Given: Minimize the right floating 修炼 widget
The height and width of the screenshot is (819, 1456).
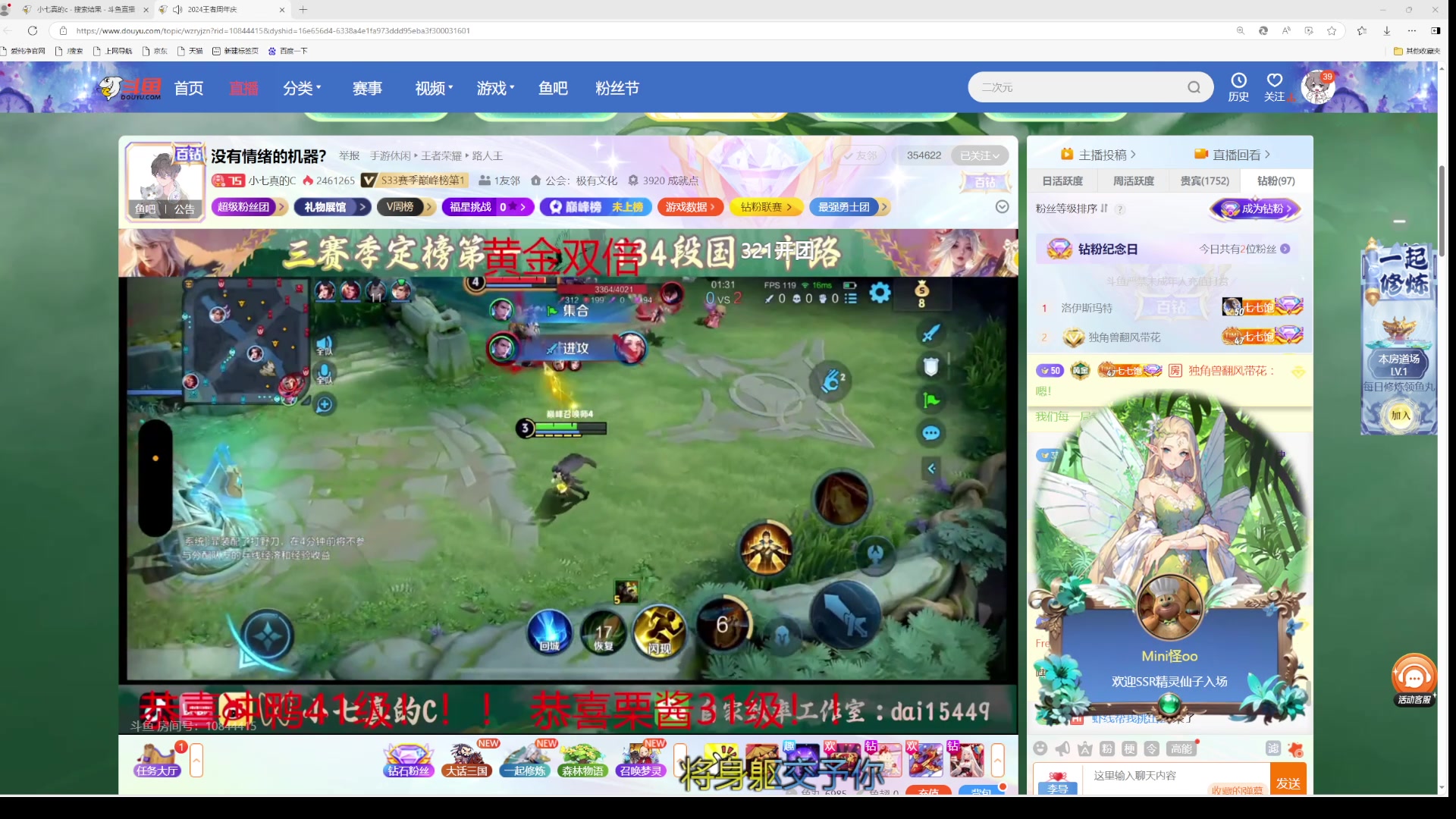Looking at the screenshot, I should 1400,221.
